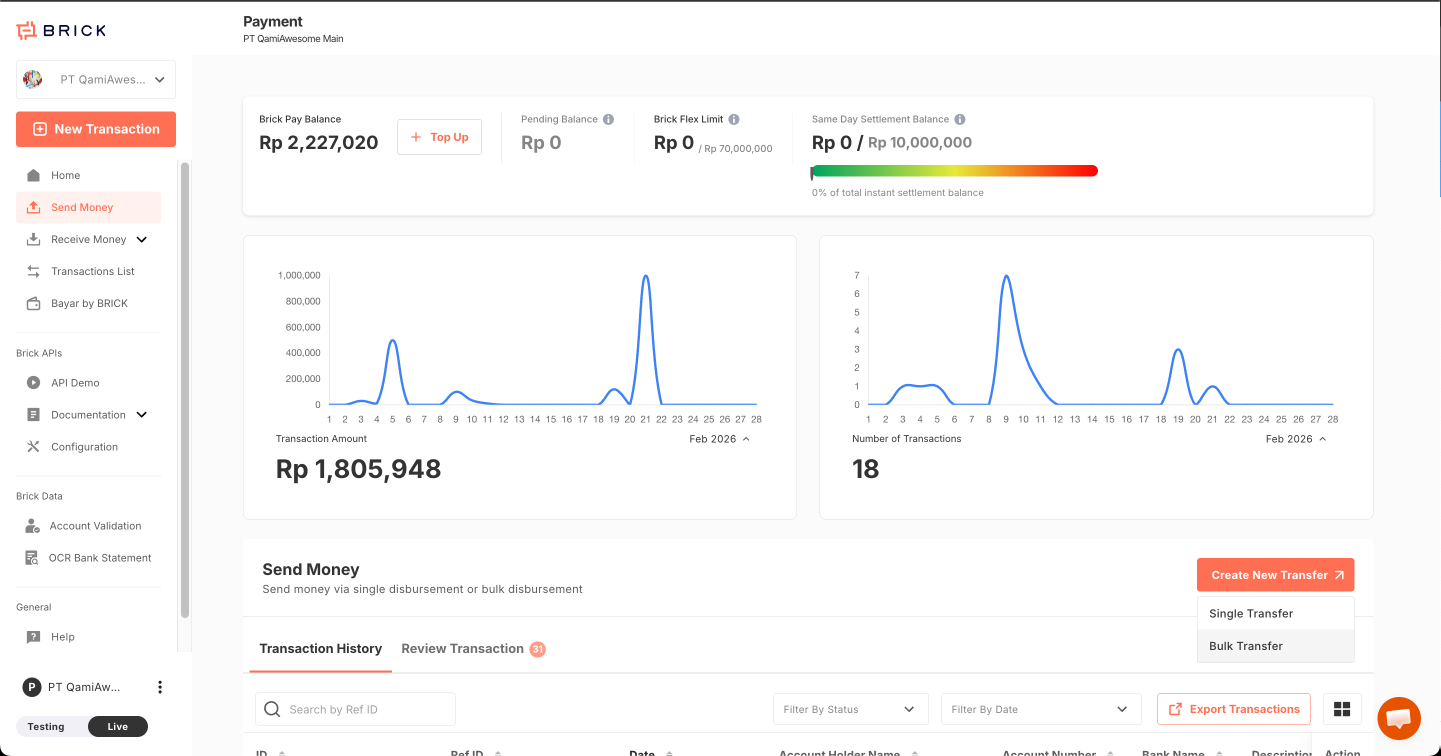Click the Configuration tools icon
The image size is (1441, 756).
coord(33,447)
